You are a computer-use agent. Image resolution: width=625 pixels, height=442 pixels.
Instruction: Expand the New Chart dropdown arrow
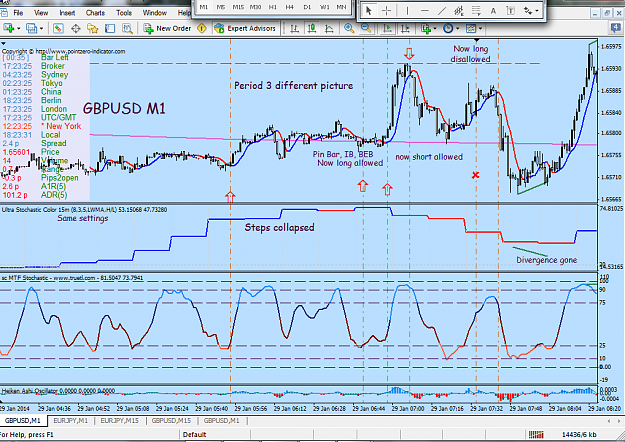point(18,29)
